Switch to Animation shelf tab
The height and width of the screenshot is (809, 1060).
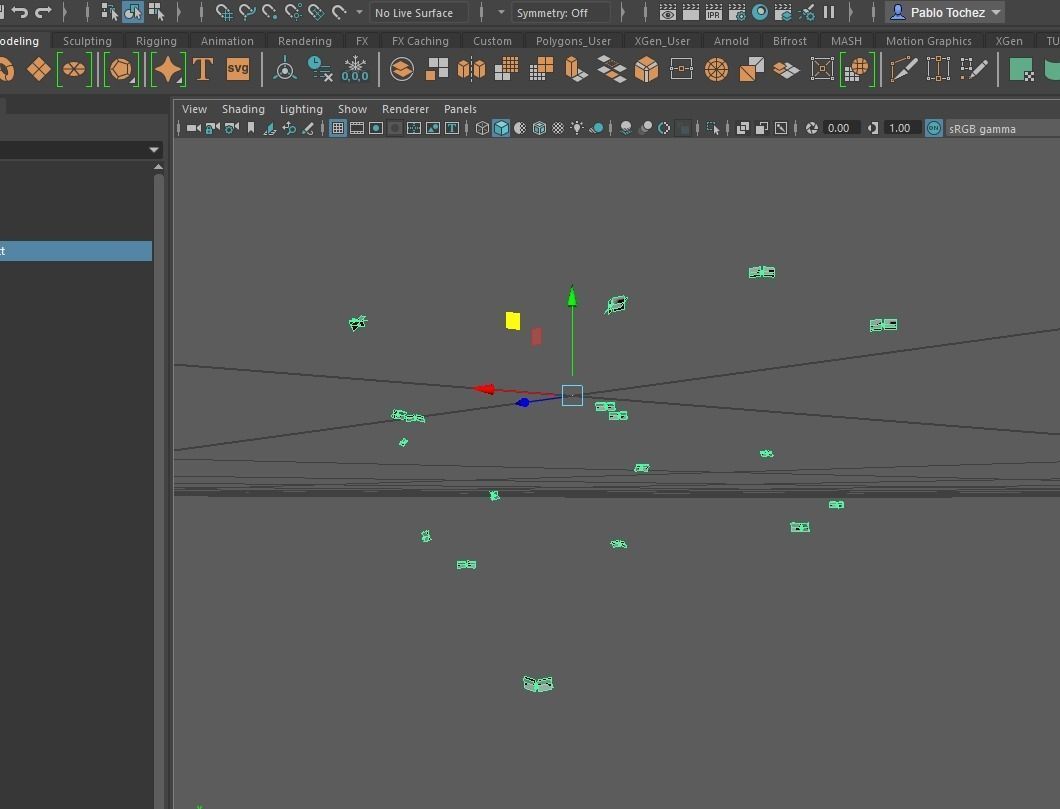pos(227,41)
